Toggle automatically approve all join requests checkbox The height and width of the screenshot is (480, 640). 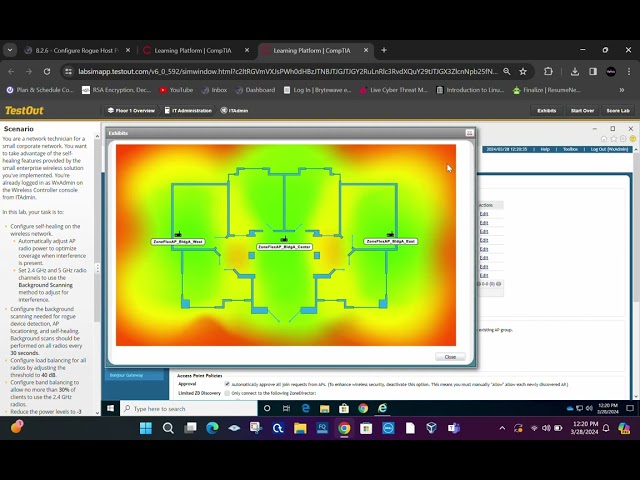228,384
